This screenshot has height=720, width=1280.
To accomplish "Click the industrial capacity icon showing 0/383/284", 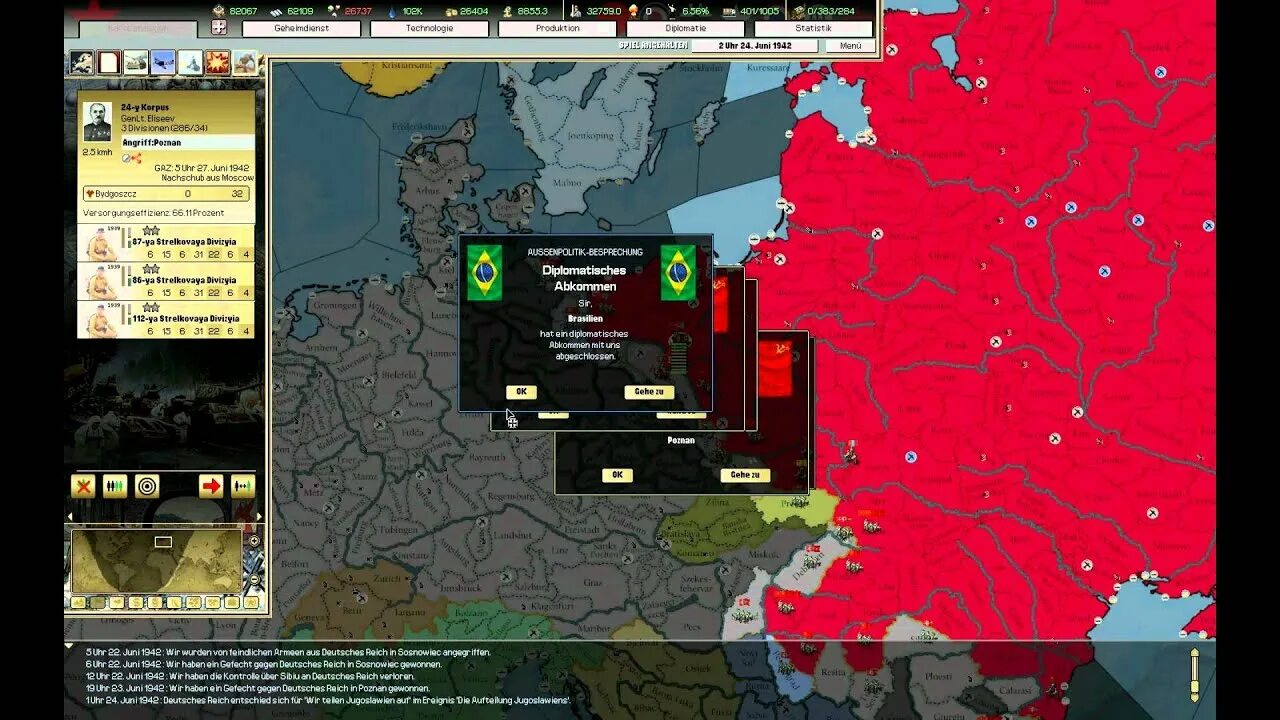I will point(798,11).
